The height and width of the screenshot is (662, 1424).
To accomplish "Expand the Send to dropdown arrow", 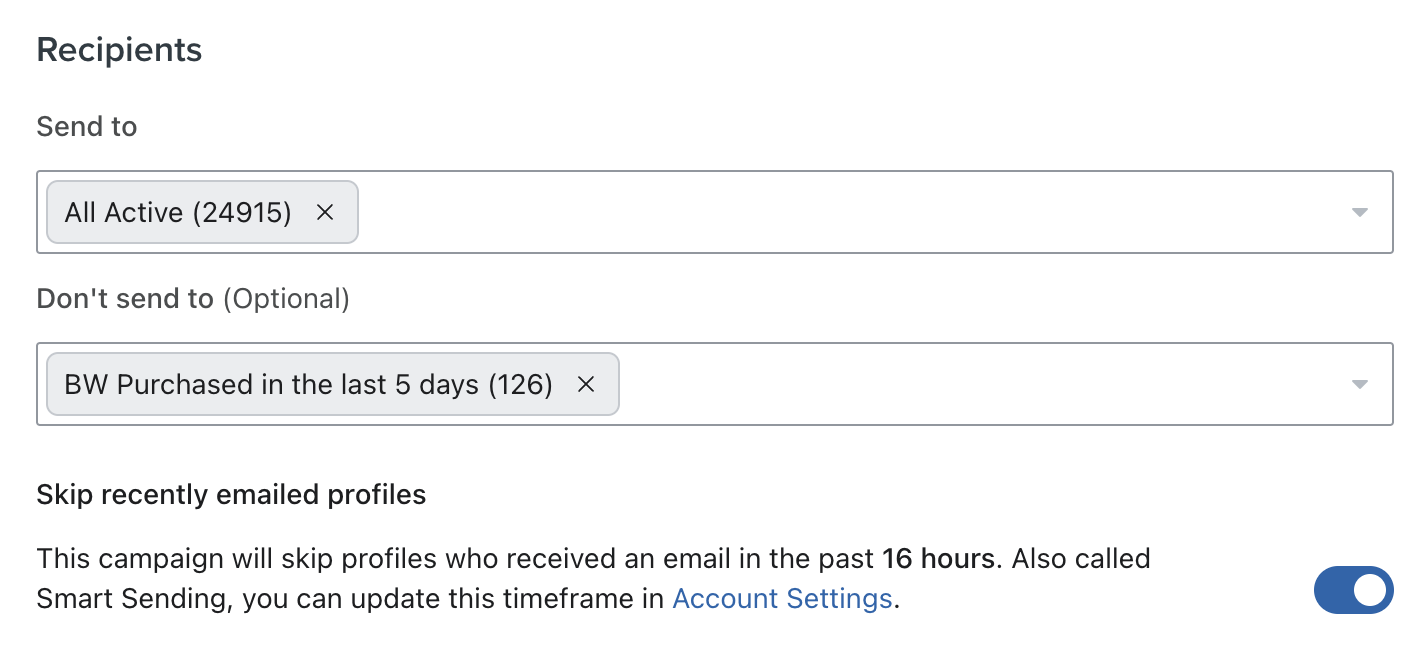I will 1359,212.
